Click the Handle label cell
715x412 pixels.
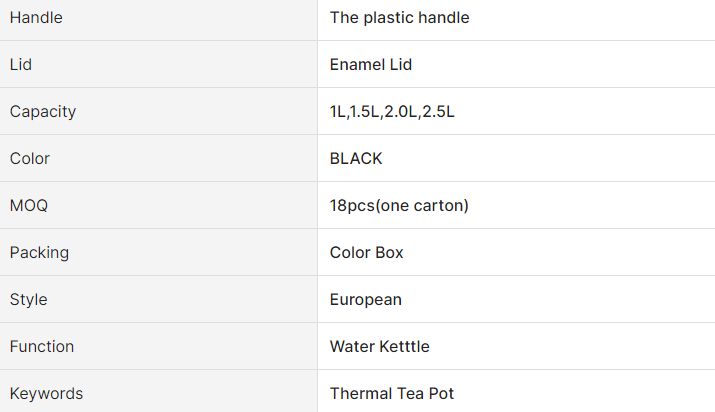[35, 18]
